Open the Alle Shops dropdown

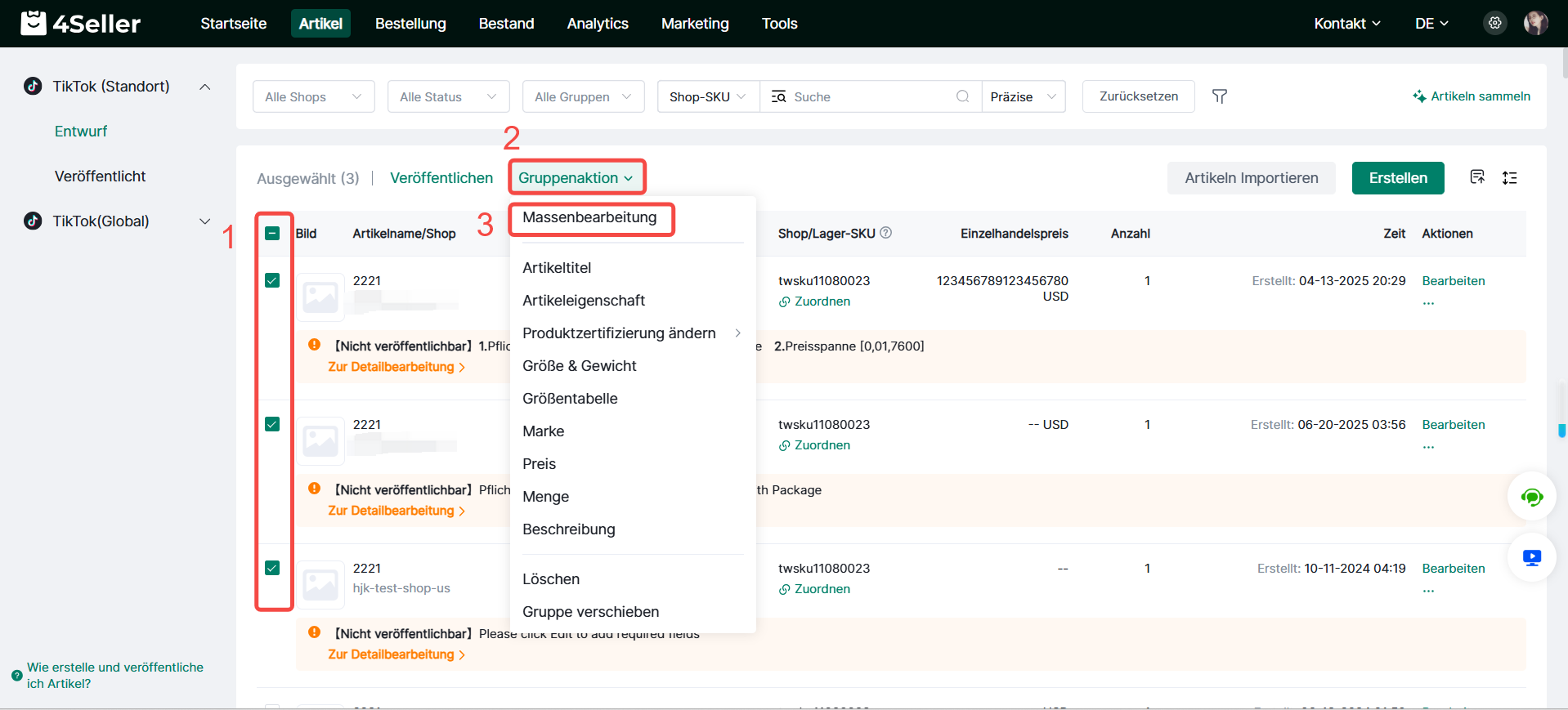(x=313, y=96)
